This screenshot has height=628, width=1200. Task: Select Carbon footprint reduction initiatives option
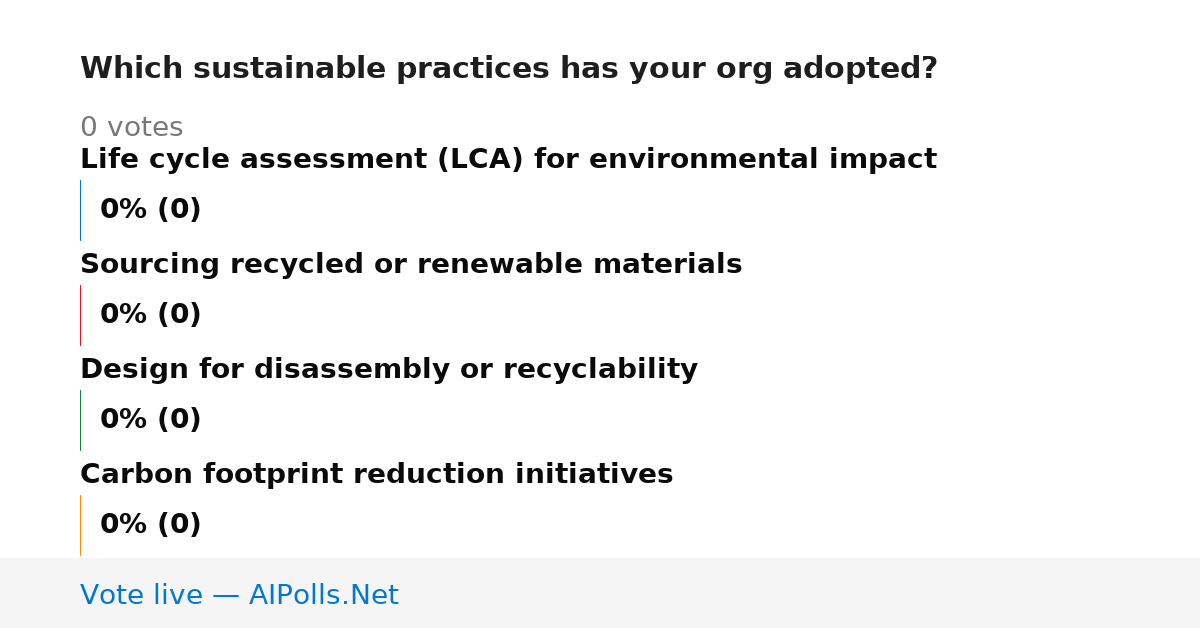(377, 475)
